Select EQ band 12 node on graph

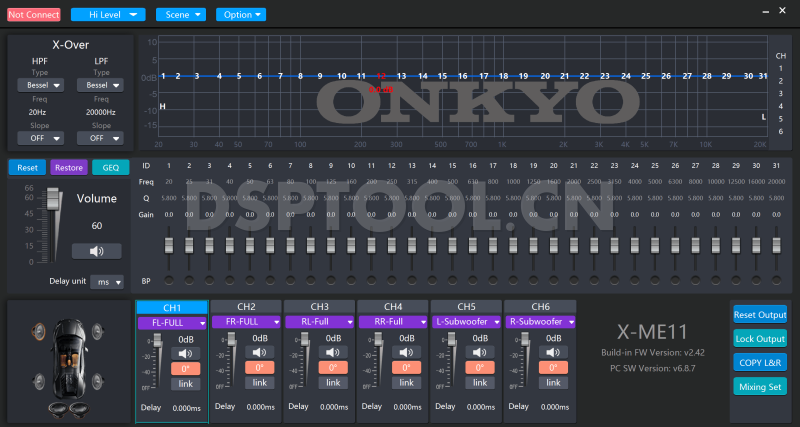(x=381, y=76)
